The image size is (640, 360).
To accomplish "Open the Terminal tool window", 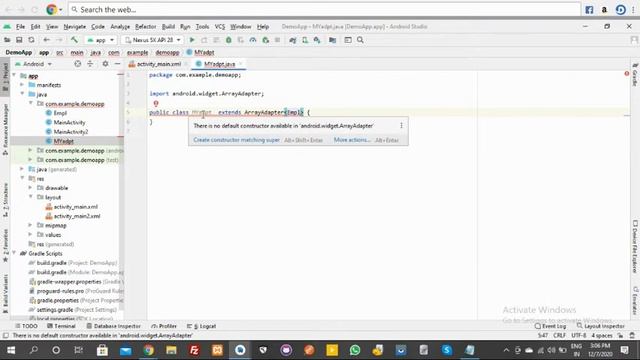I will (61, 326).
